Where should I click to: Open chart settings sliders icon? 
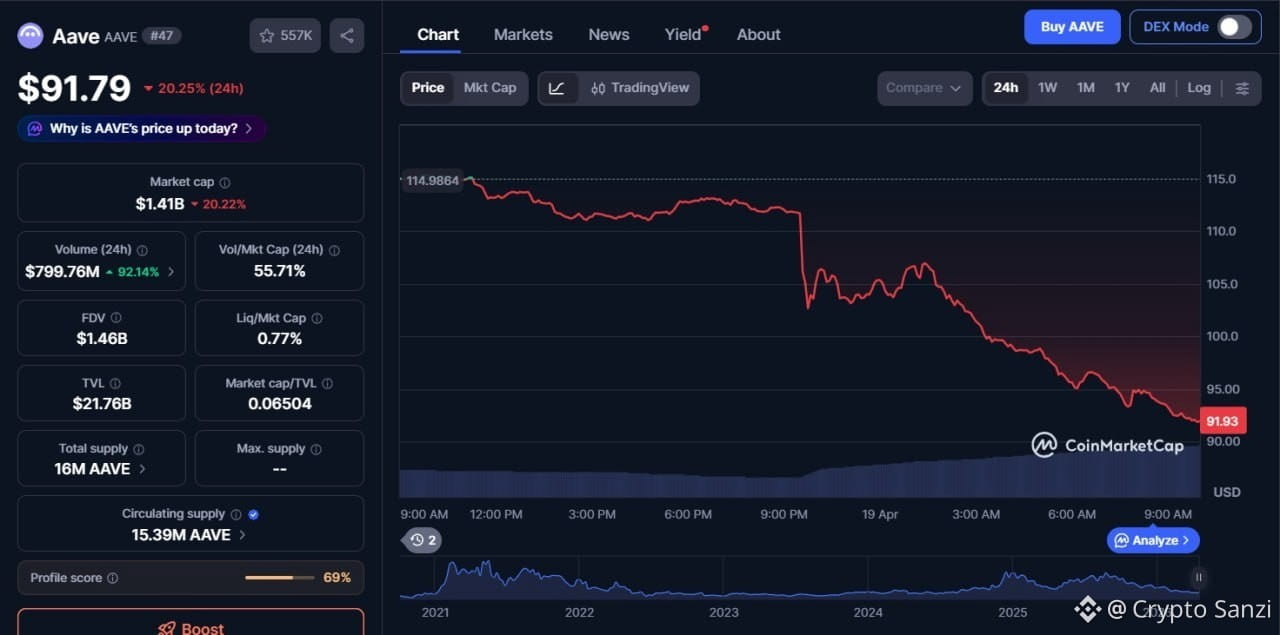pos(1242,88)
